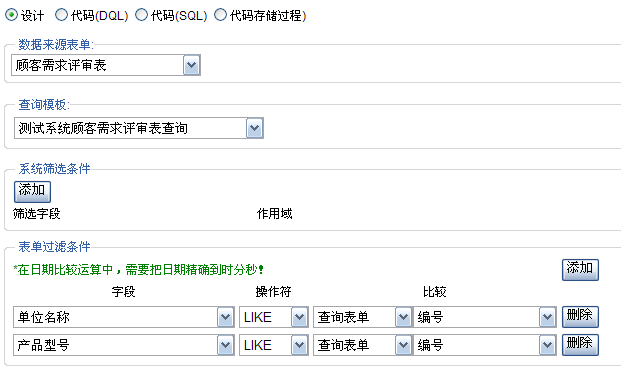Delete the 单位名称 filter row
621x367 pixels.
point(580,317)
